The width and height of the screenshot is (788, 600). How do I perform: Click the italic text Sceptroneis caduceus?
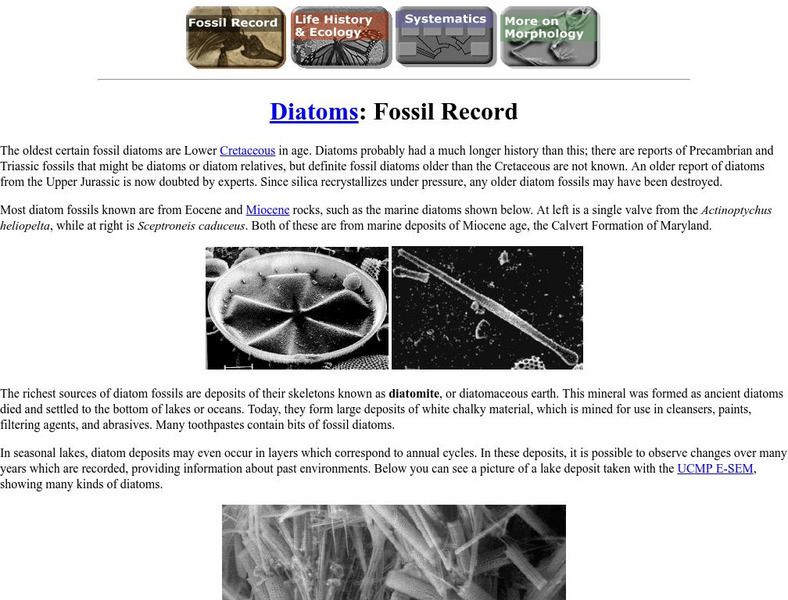pyautogui.click(x=191, y=226)
